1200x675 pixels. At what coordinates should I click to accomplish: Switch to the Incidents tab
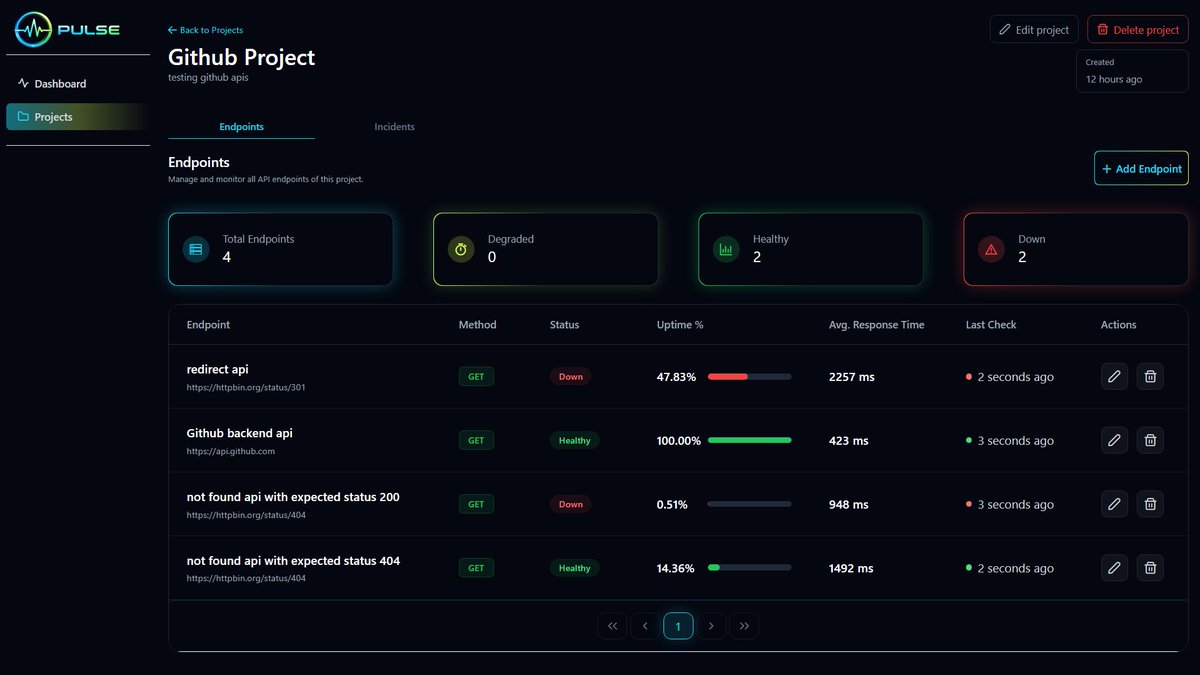click(394, 127)
